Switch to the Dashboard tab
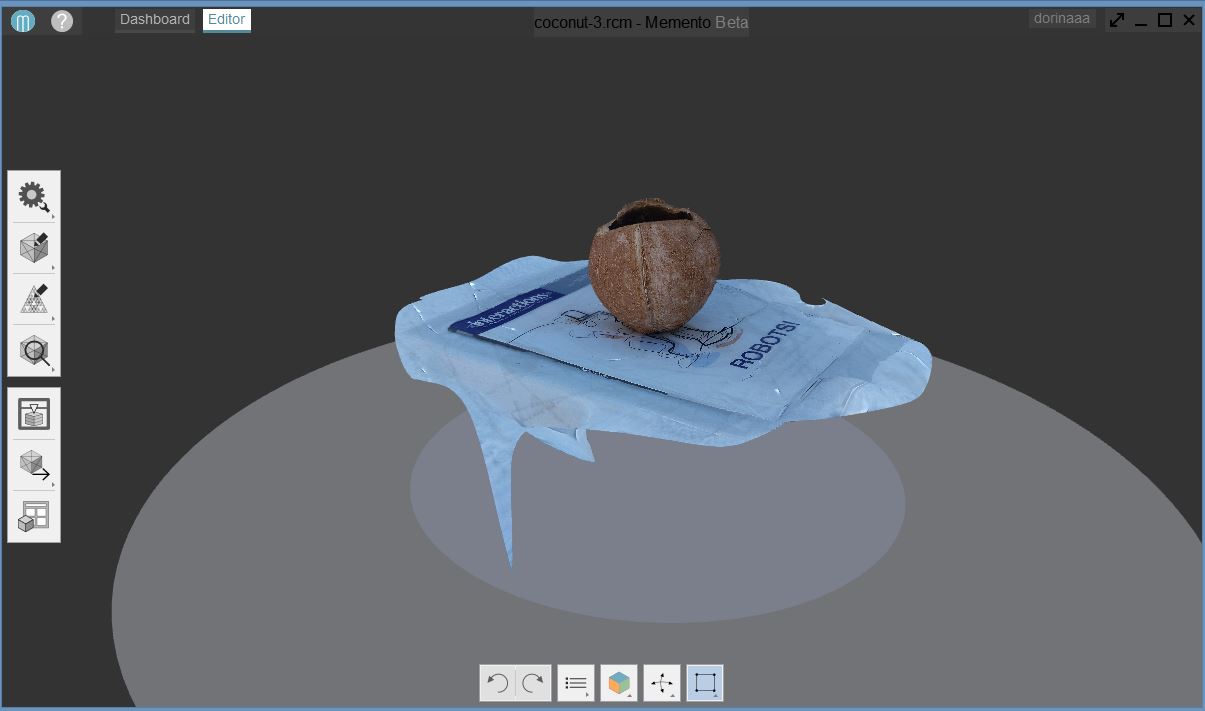 [x=155, y=20]
